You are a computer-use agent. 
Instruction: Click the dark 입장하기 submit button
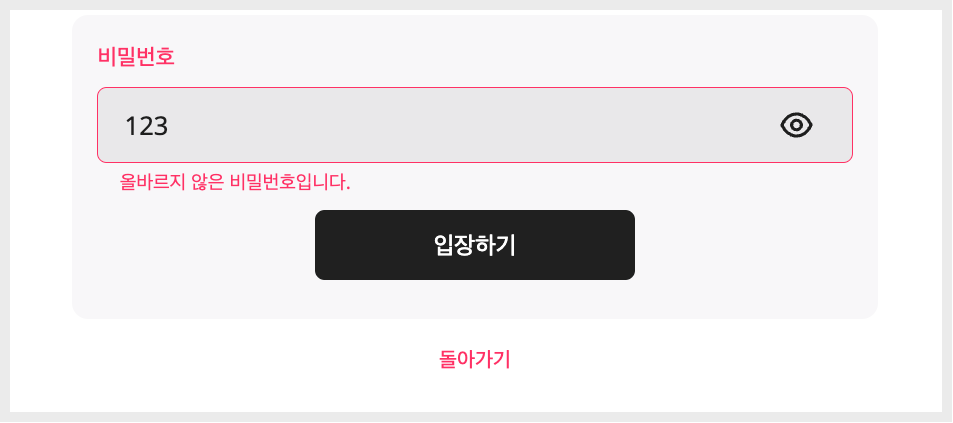click(x=475, y=245)
